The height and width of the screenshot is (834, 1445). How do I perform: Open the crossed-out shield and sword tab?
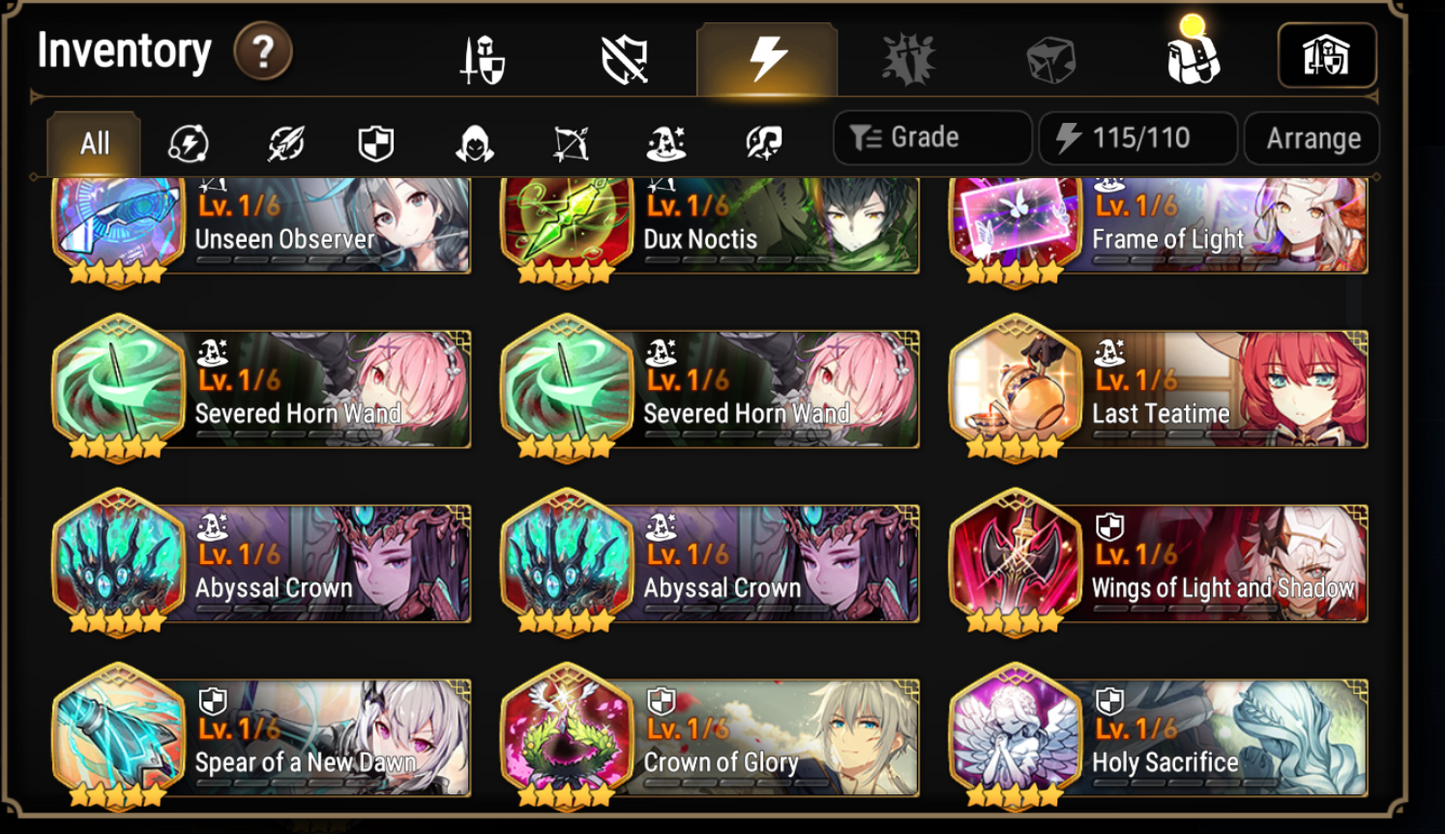(625, 60)
